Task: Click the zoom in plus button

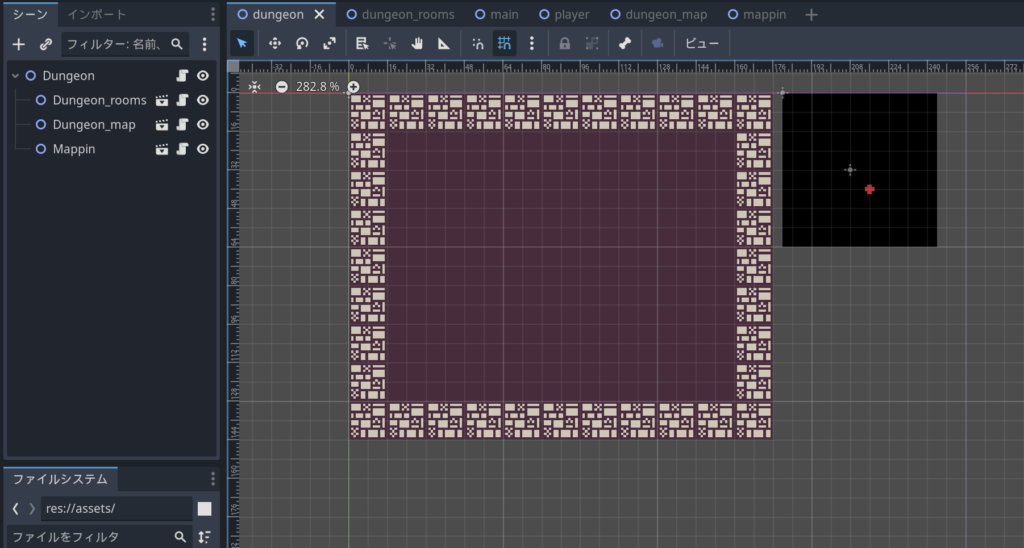Action: pyautogui.click(x=353, y=87)
